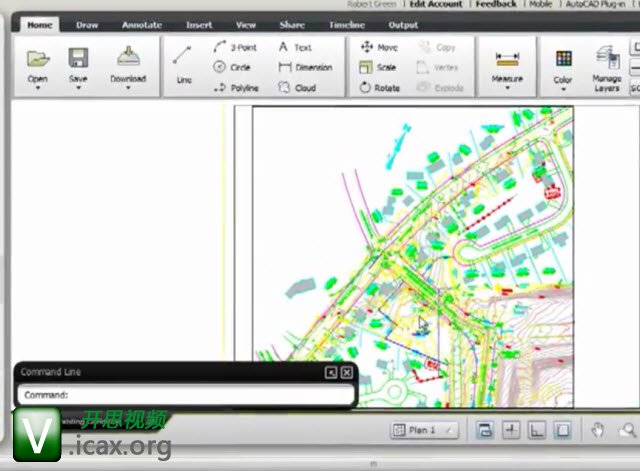Image resolution: width=640 pixels, height=471 pixels.
Task: Open the Mobile link
Action: (x=540, y=4)
